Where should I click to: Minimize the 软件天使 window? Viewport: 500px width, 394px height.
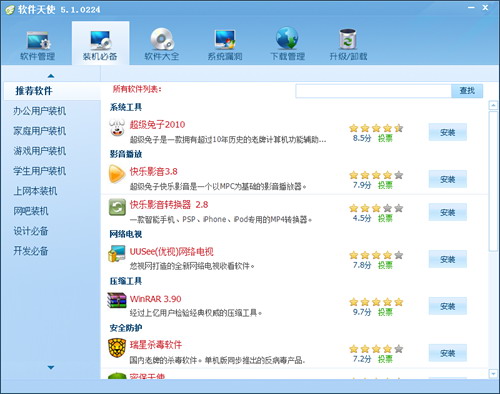[471, 8]
